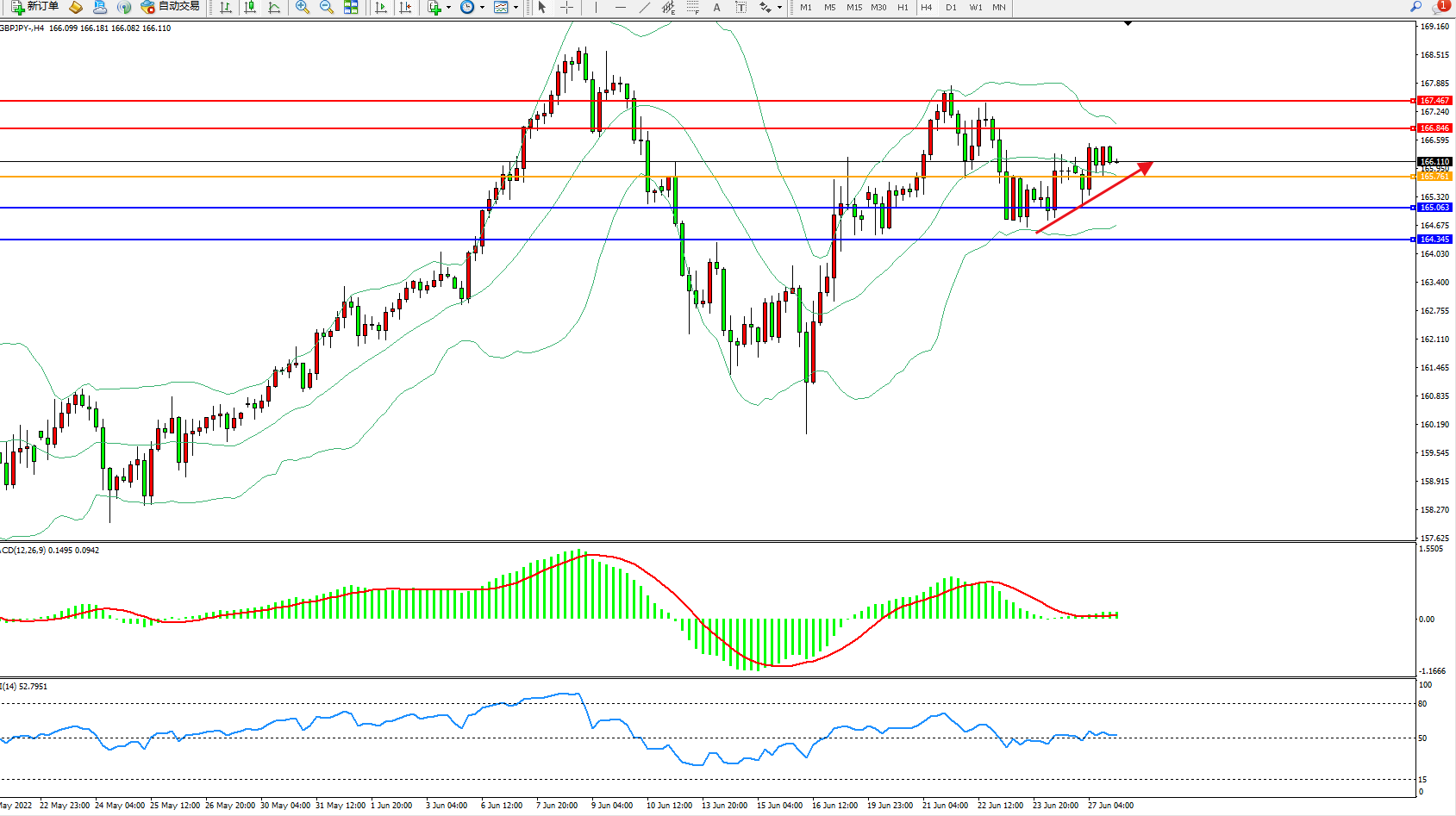
Task: Switch chart to candlestick mode
Action: click(x=250, y=7)
